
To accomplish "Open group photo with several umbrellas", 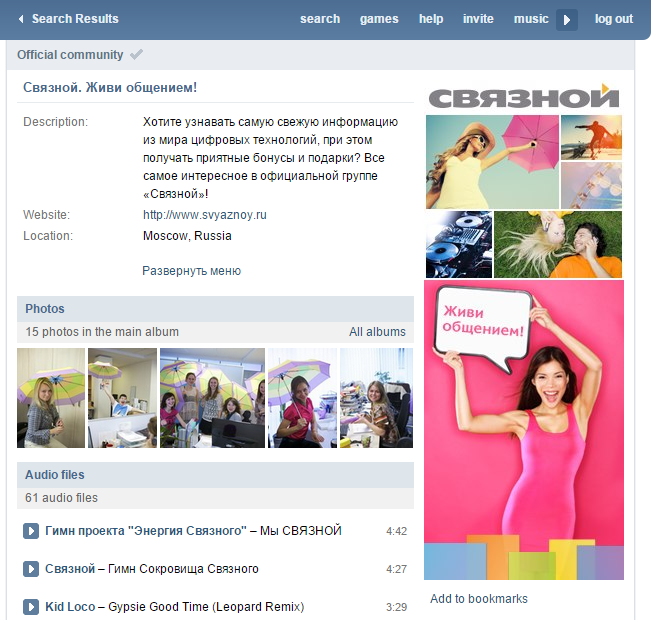I will 213,398.
